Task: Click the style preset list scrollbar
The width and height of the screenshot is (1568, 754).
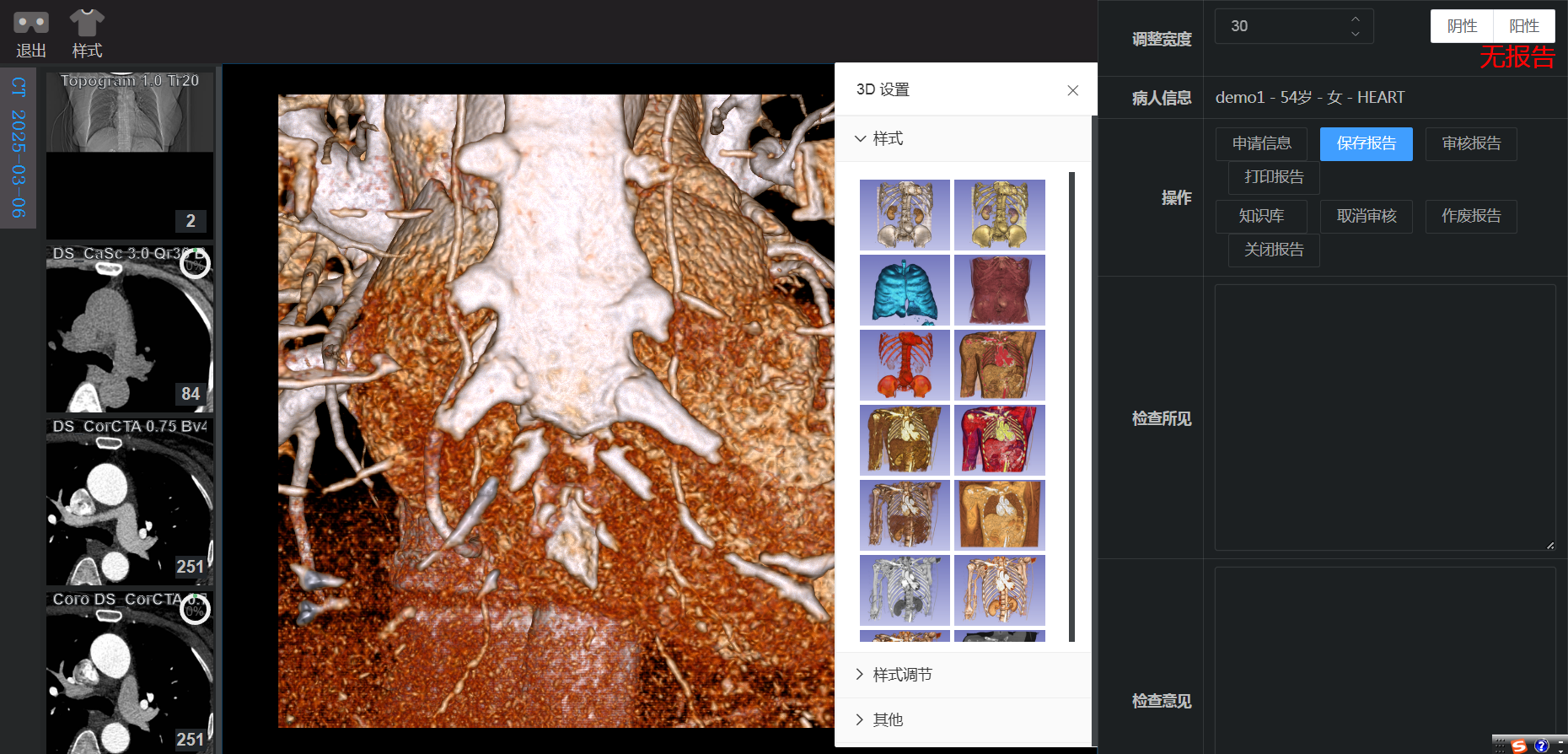Action: coord(1071,407)
